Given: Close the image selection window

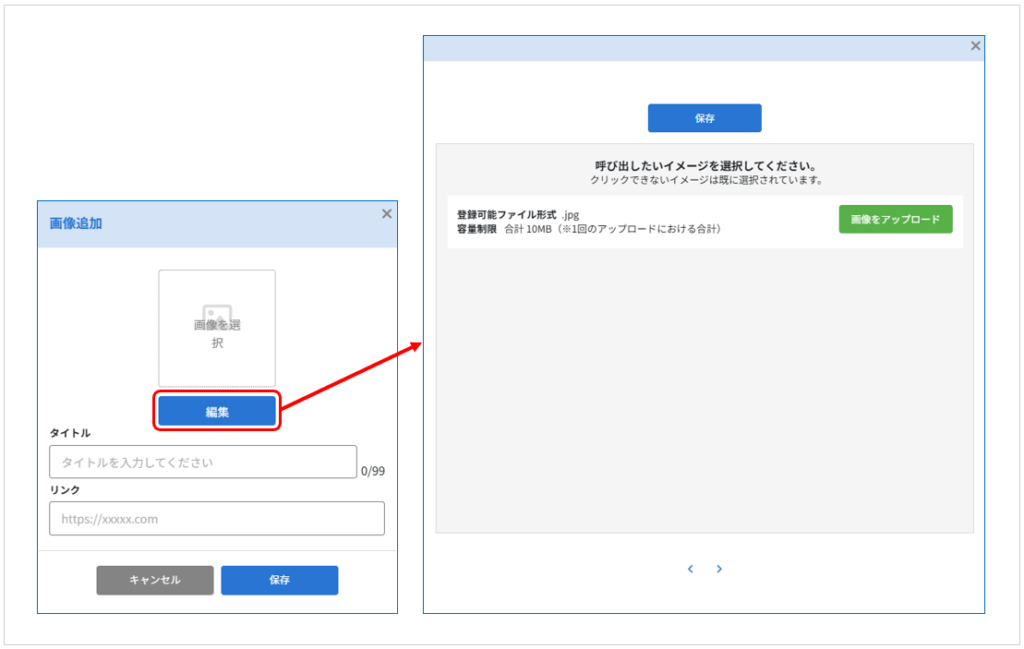Looking at the screenshot, I should pos(976,46).
